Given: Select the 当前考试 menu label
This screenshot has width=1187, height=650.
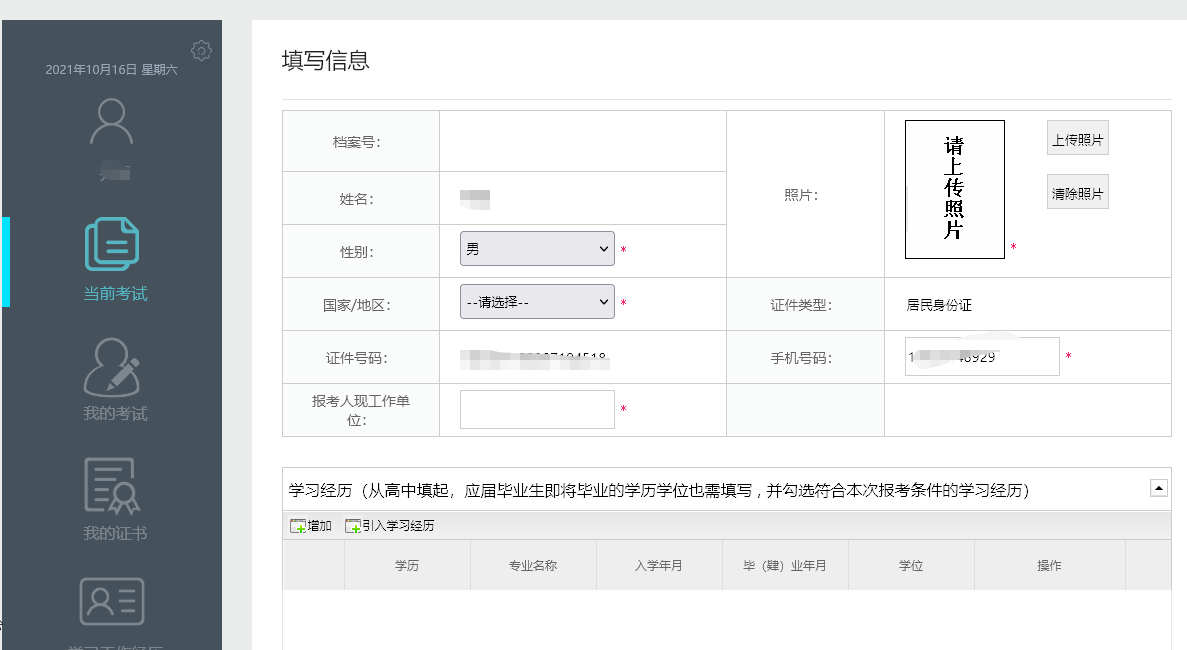Looking at the screenshot, I should point(115,294).
